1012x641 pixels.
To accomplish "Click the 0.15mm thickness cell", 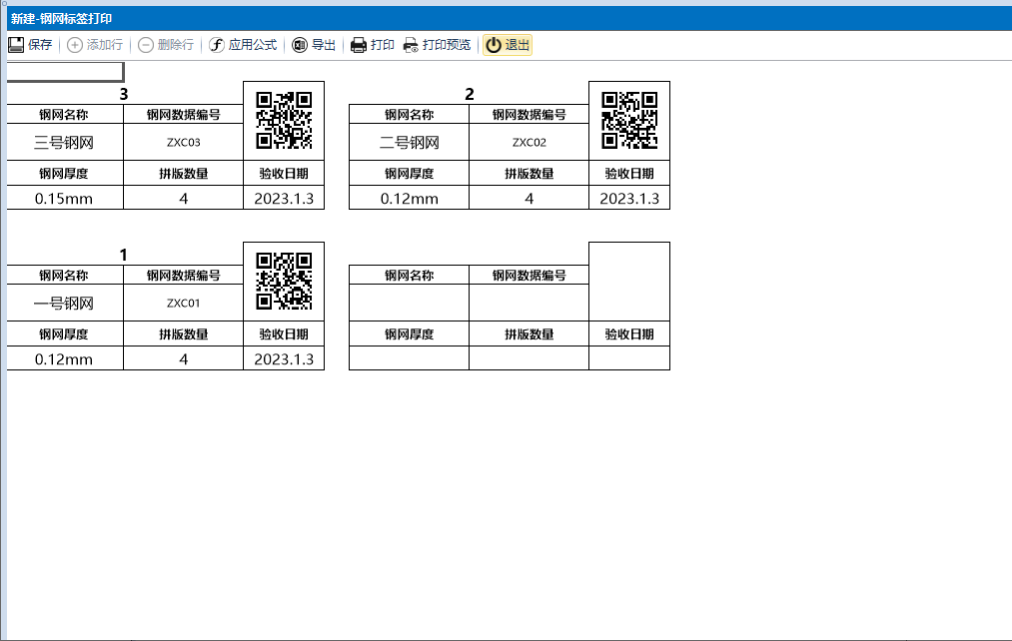I will point(64,198).
